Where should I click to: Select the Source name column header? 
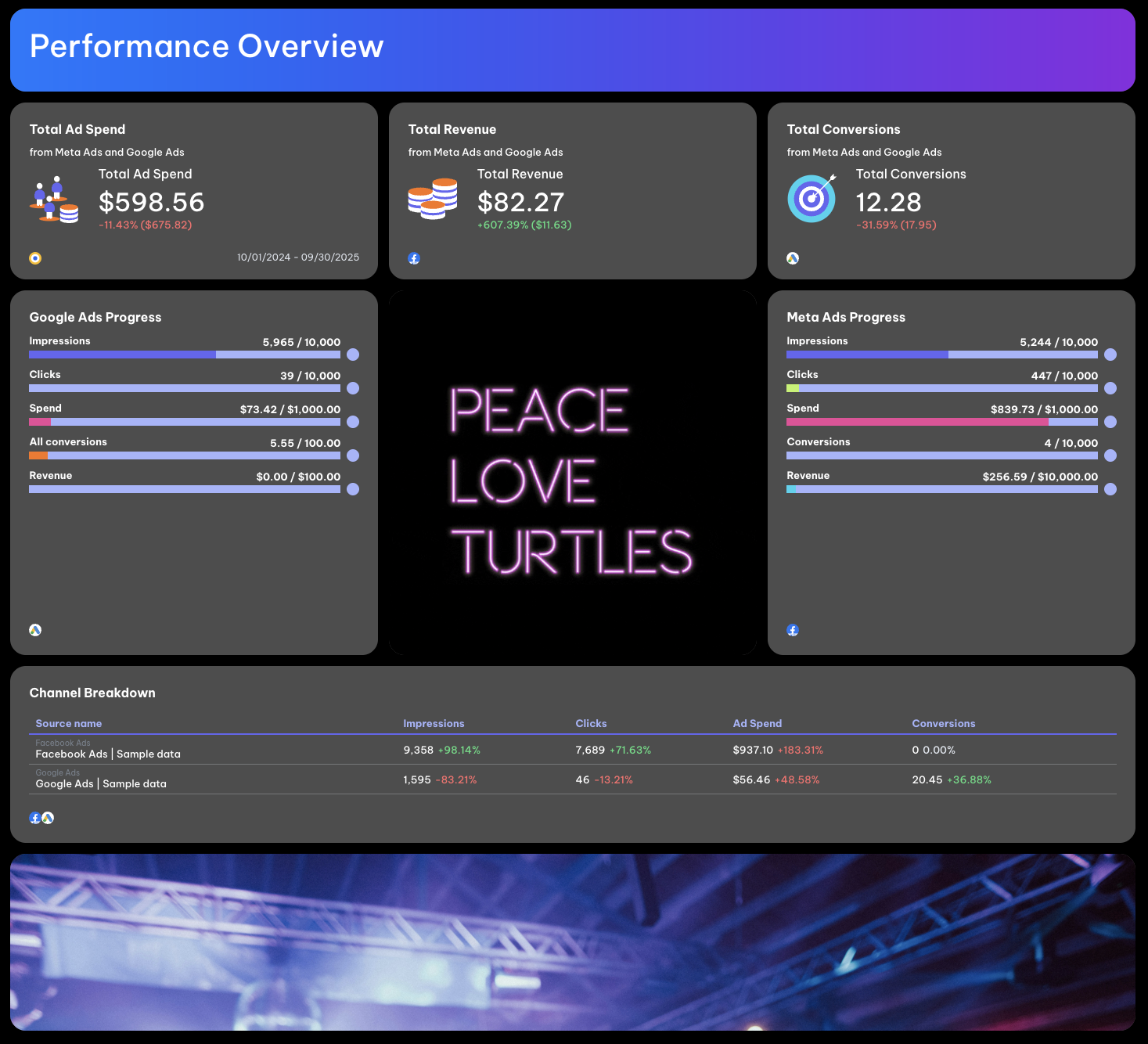(69, 723)
